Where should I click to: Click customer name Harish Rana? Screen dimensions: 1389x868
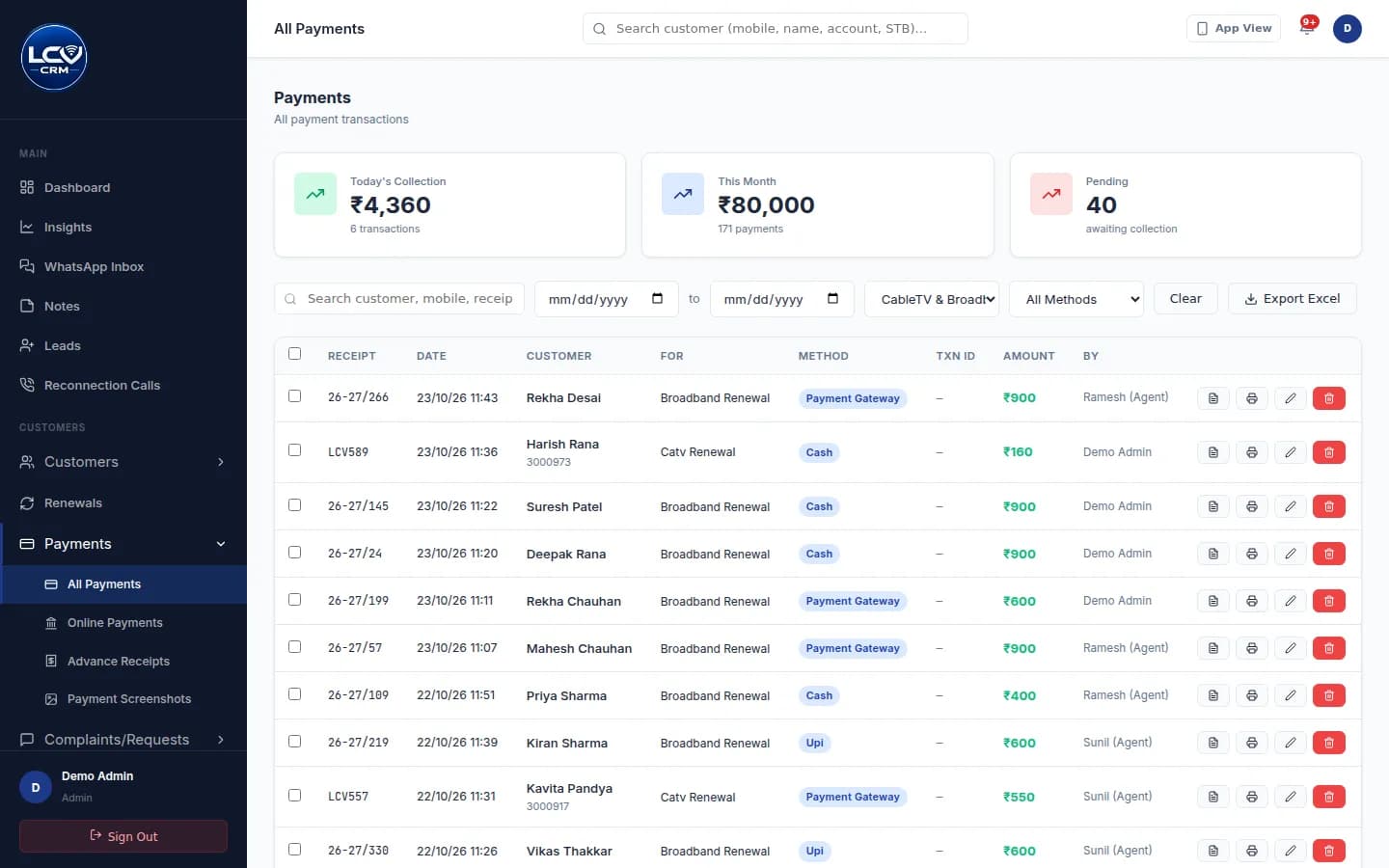tap(562, 444)
